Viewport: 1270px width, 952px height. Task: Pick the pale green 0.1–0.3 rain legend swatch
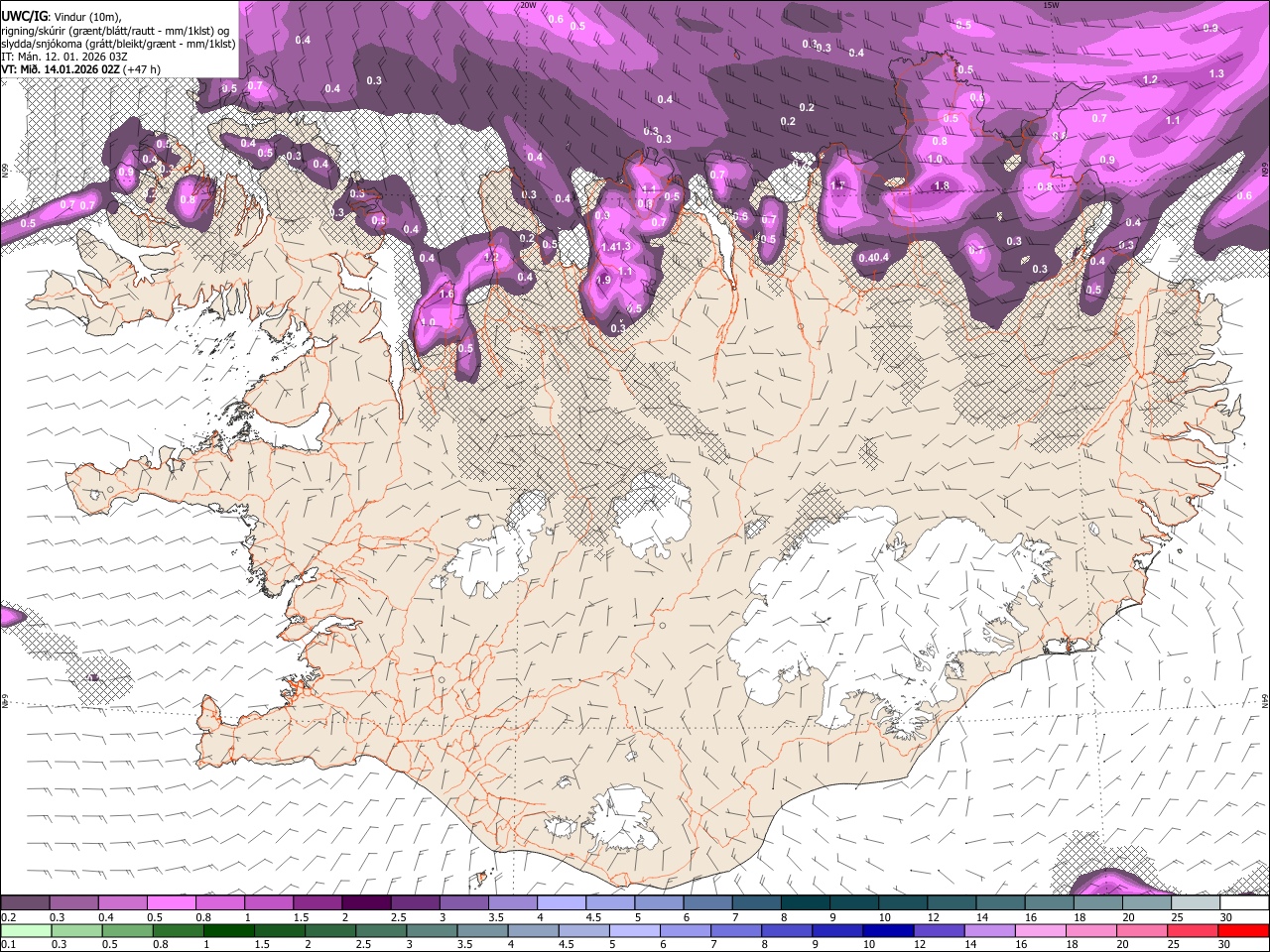[26, 931]
